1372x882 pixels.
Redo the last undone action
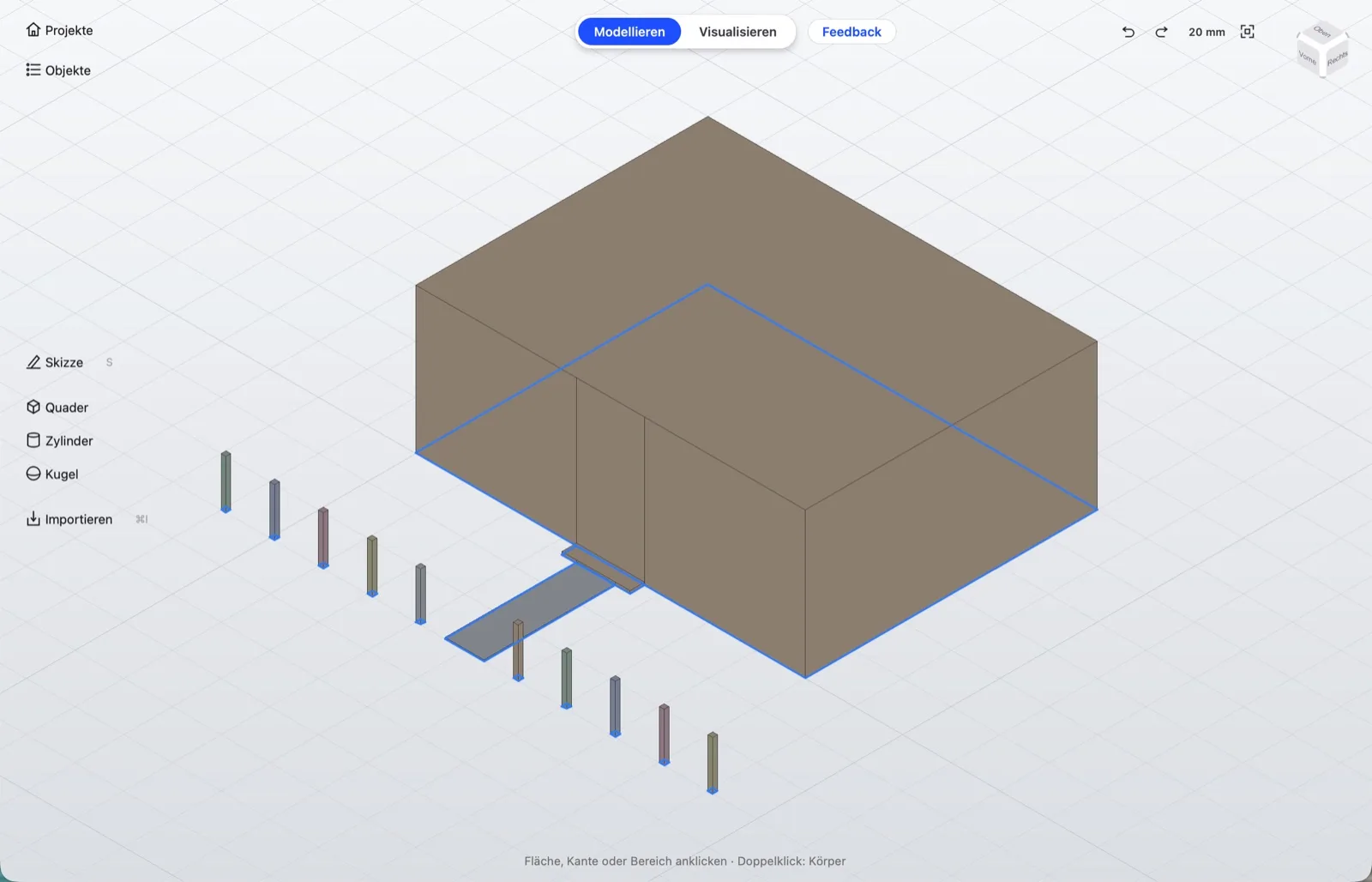(x=1161, y=32)
